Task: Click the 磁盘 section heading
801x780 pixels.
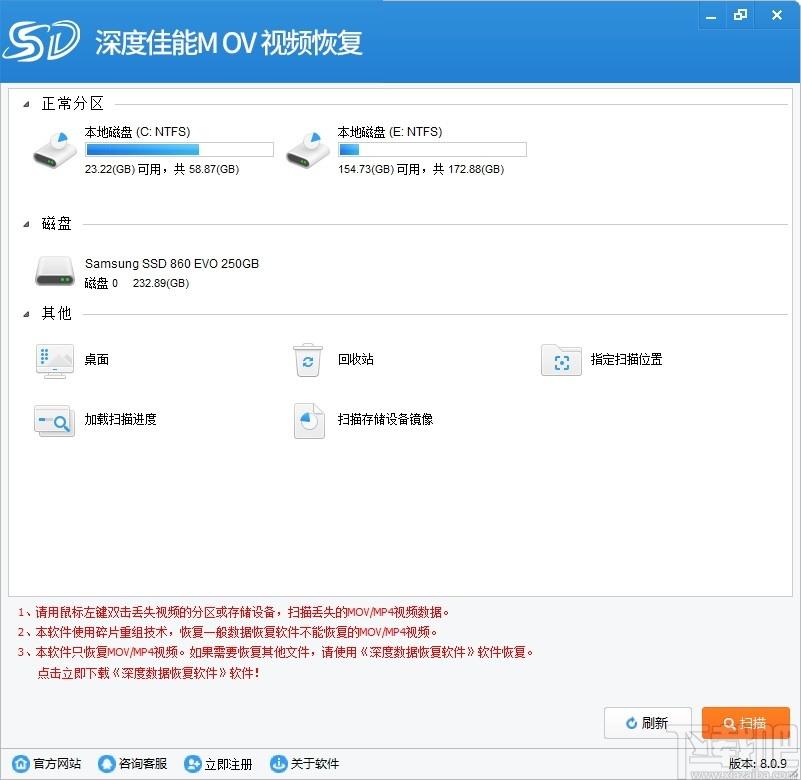Action: (x=57, y=224)
